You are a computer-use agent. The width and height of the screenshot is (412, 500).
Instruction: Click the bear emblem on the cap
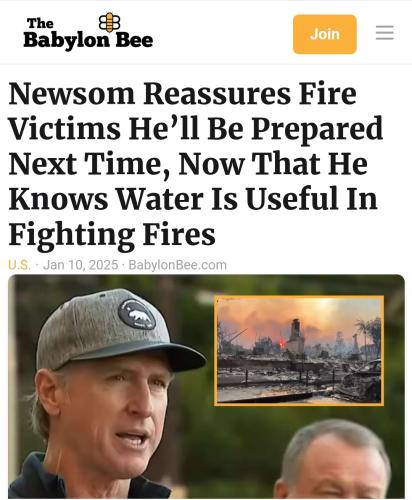pos(137,314)
